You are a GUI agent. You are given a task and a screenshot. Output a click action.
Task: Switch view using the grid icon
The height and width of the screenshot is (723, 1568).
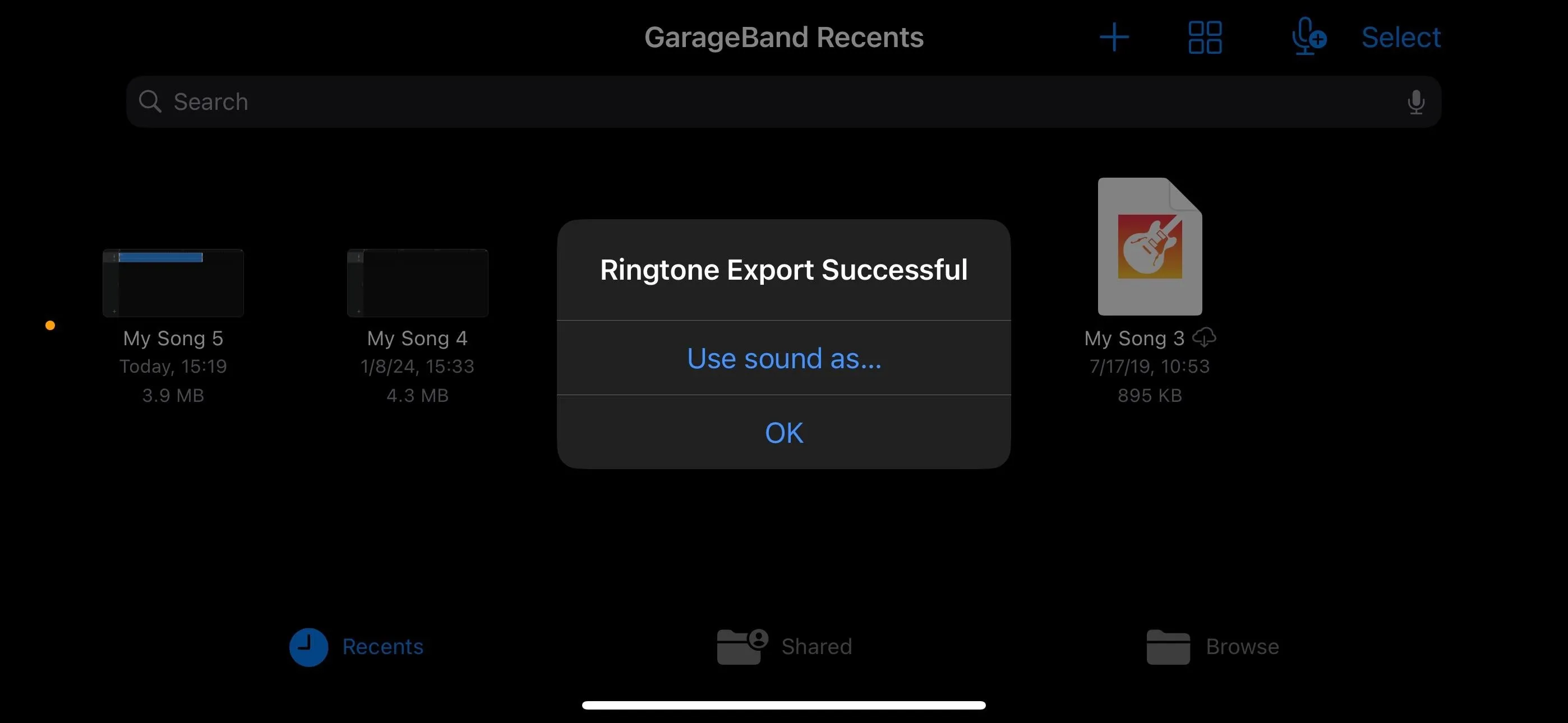(1205, 37)
